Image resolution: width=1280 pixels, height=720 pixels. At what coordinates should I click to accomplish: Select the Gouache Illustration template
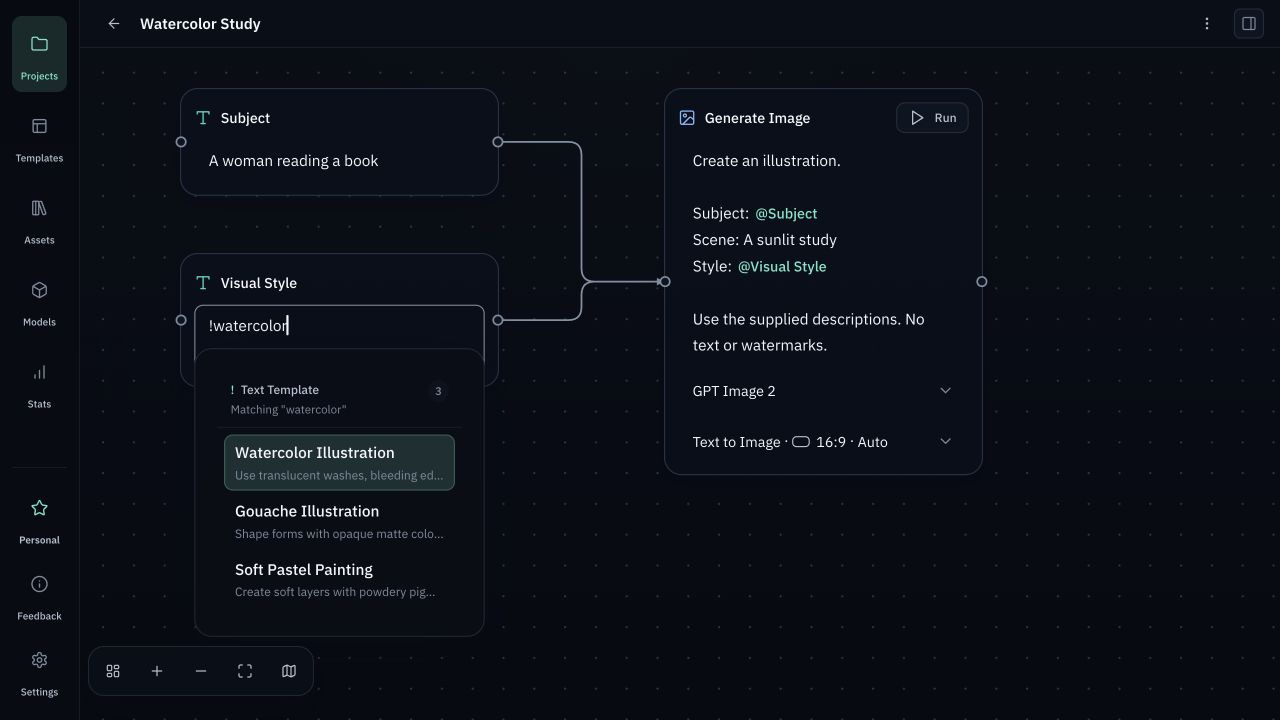(339, 521)
